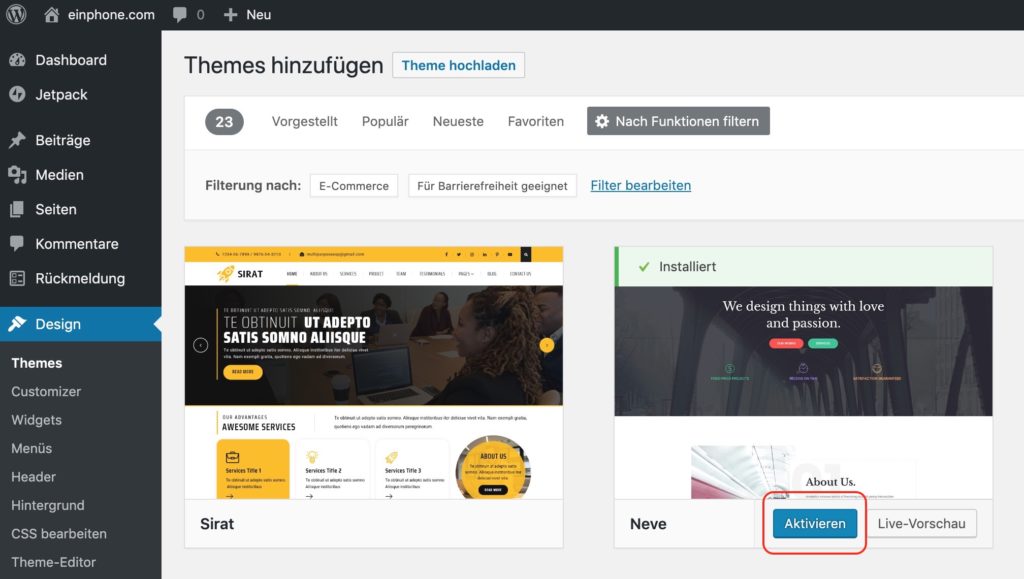Click gear icon in Nach Funktionen filtern
This screenshot has height=579, width=1024.
tap(602, 121)
